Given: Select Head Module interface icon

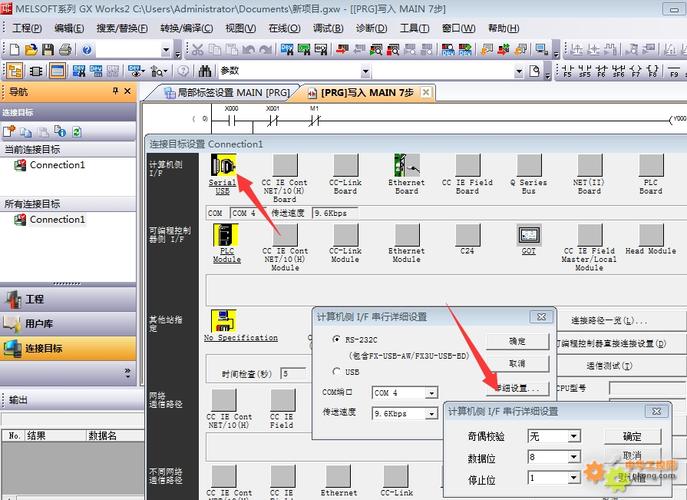Looking at the screenshot, I should (x=651, y=235).
